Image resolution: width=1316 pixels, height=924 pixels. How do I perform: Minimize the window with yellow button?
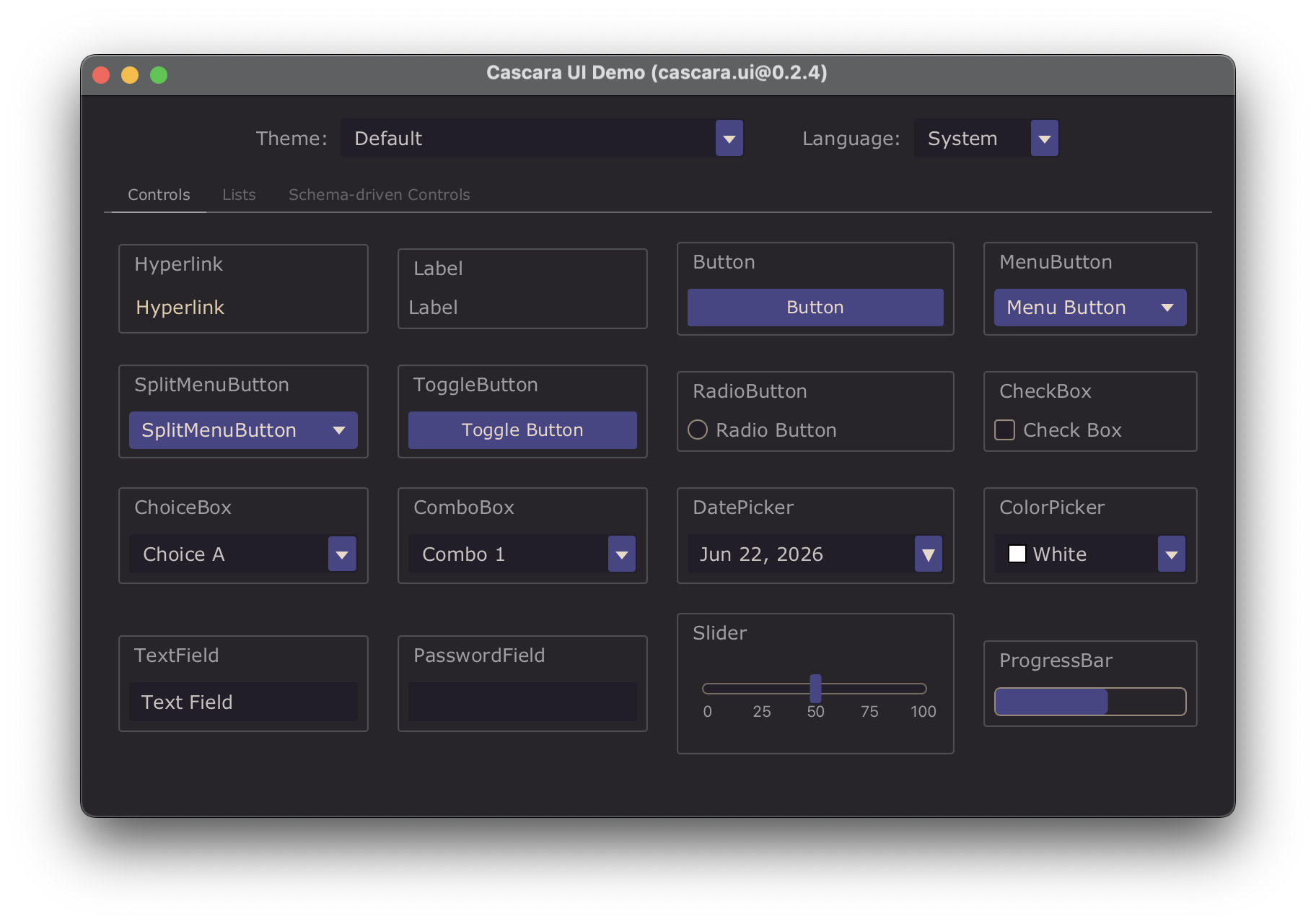(x=130, y=75)
